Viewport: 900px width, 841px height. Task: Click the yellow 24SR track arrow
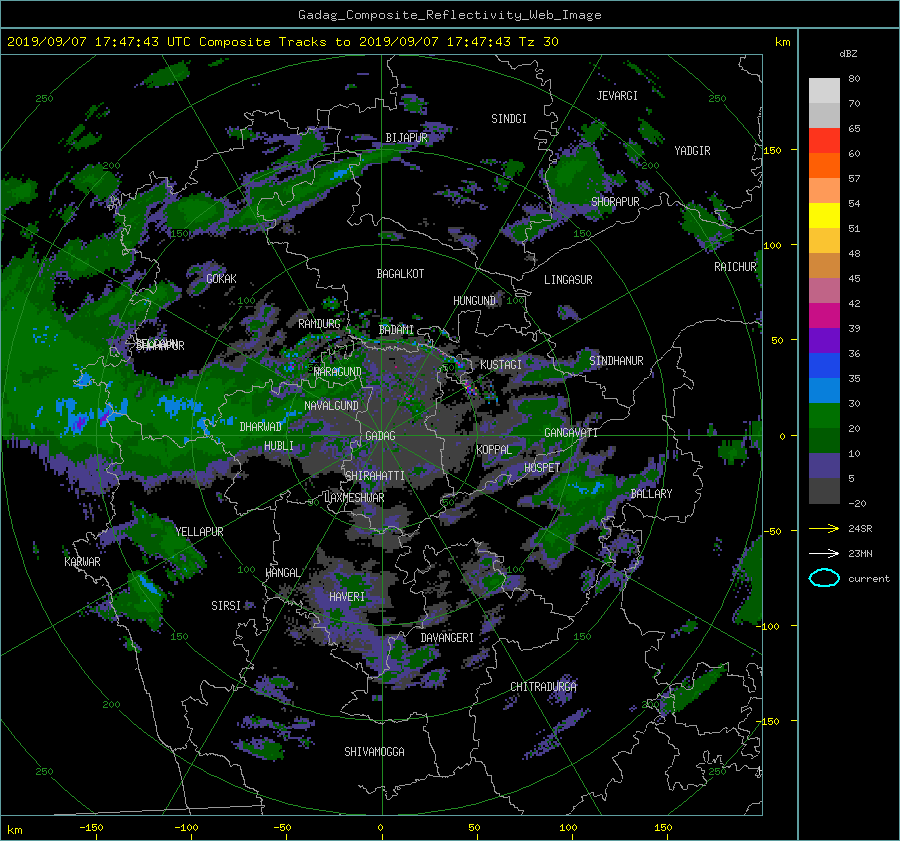pos(824,528)
